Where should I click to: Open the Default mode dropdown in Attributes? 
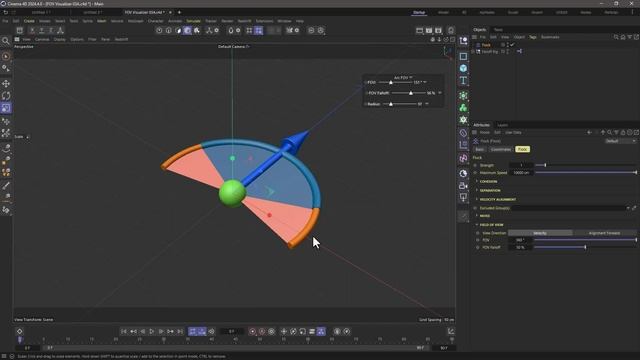coord(620,141)
